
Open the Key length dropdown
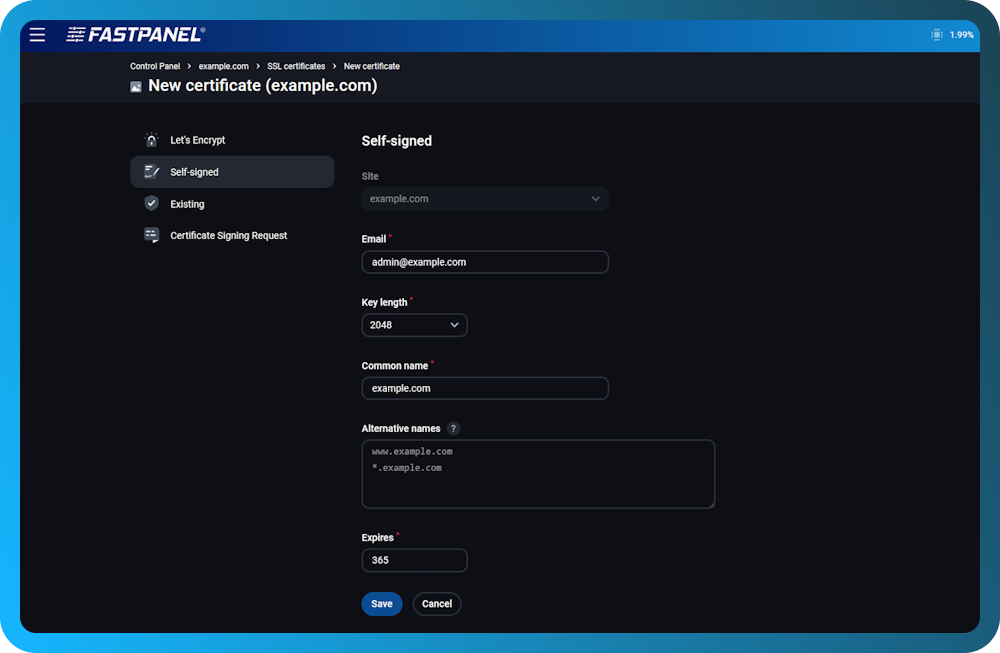[x=414, y=325]
